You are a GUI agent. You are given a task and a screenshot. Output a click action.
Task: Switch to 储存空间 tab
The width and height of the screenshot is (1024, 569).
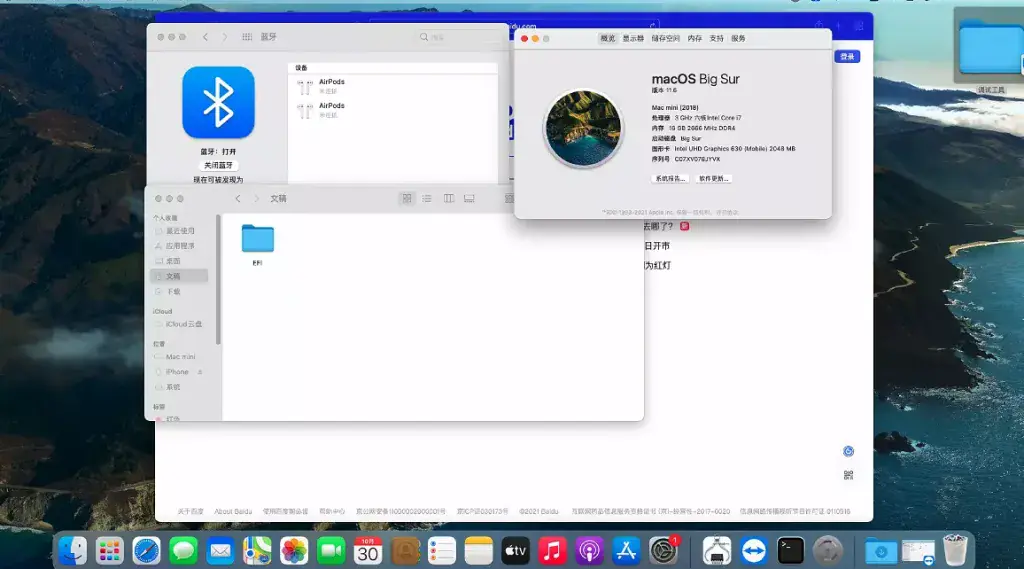pyautogui.click(x=665, y=39)
